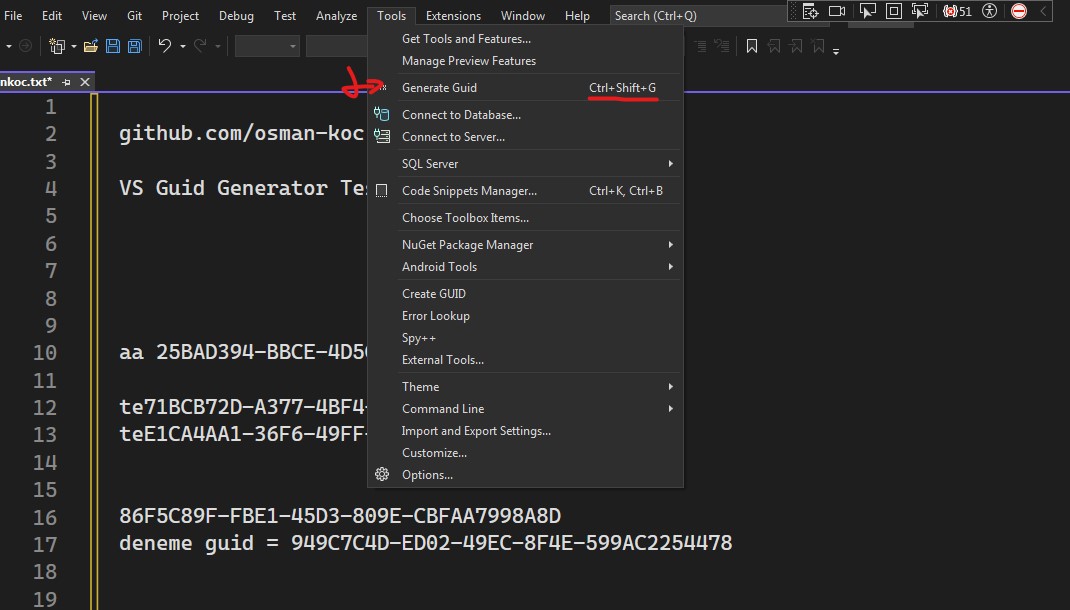Click the Save All icon
The height and width of the screenshot is (610, 1070).
[135, 46]
